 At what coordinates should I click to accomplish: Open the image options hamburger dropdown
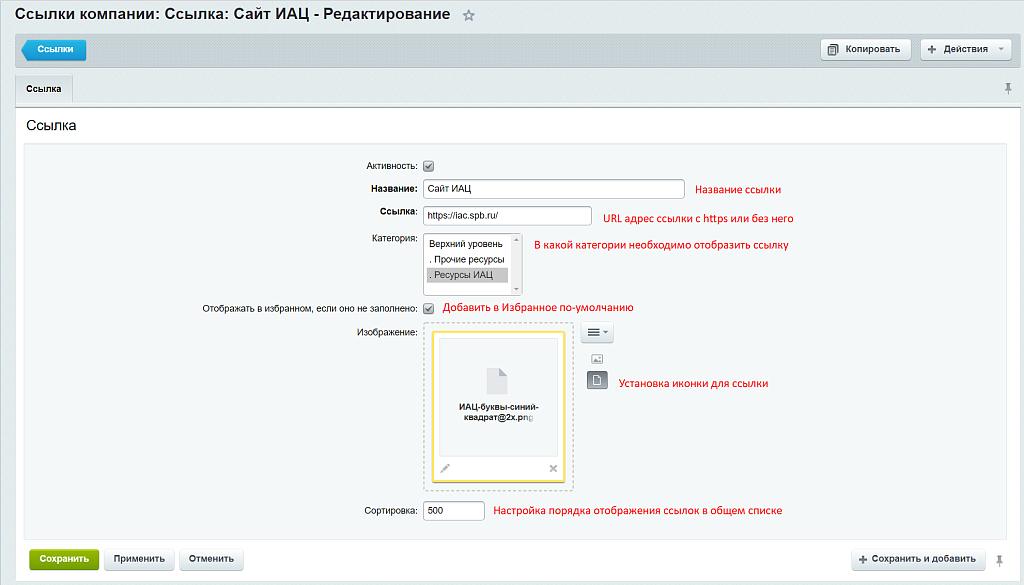(x=597, y=332)
